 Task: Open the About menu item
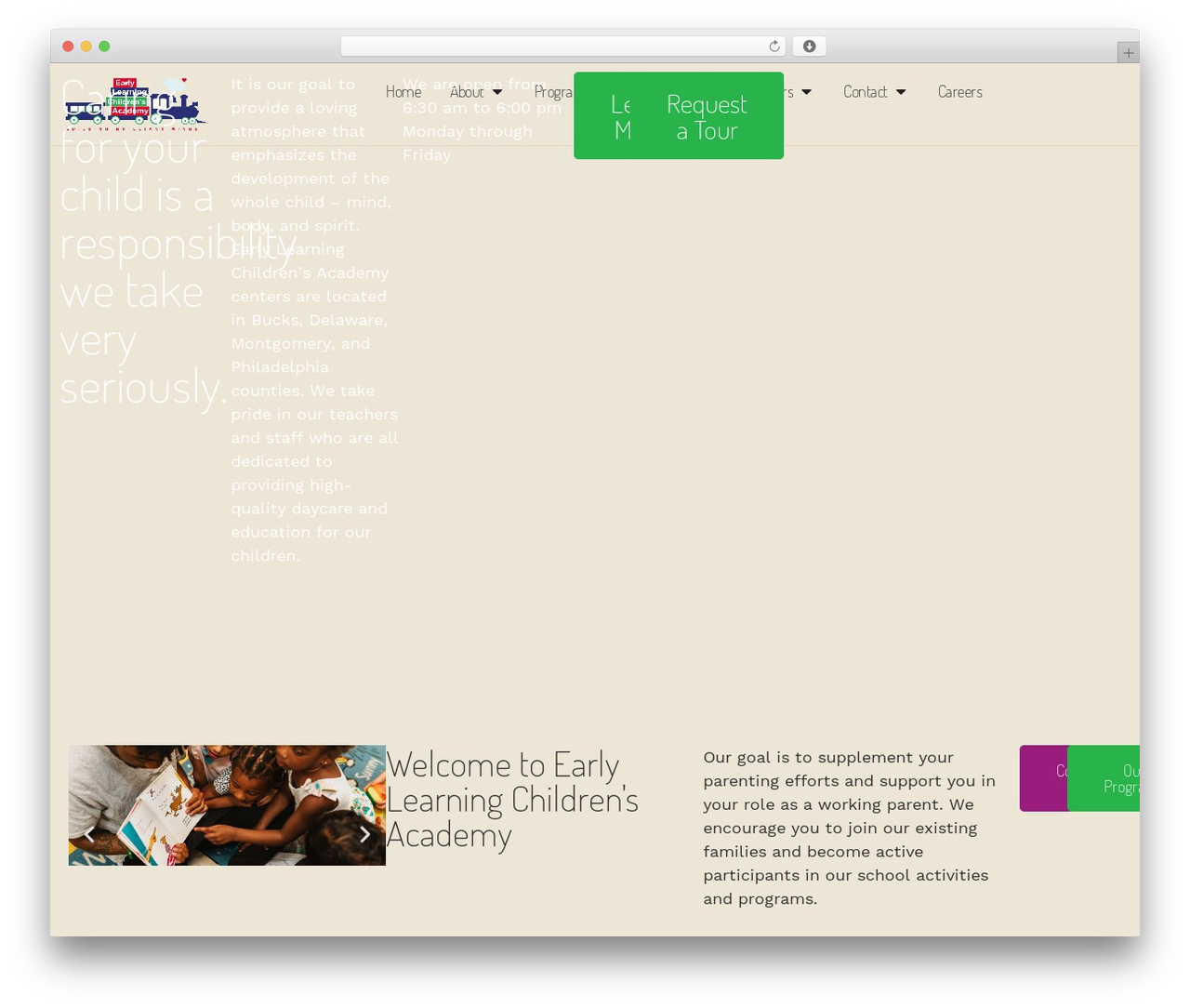[467, 92]
